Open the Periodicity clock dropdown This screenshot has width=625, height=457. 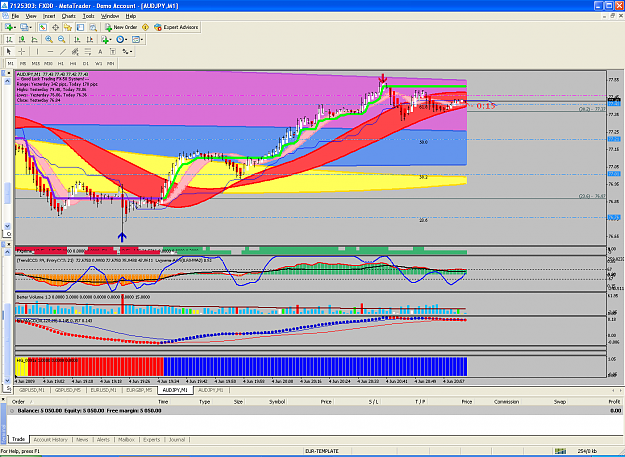click(122, 39)
